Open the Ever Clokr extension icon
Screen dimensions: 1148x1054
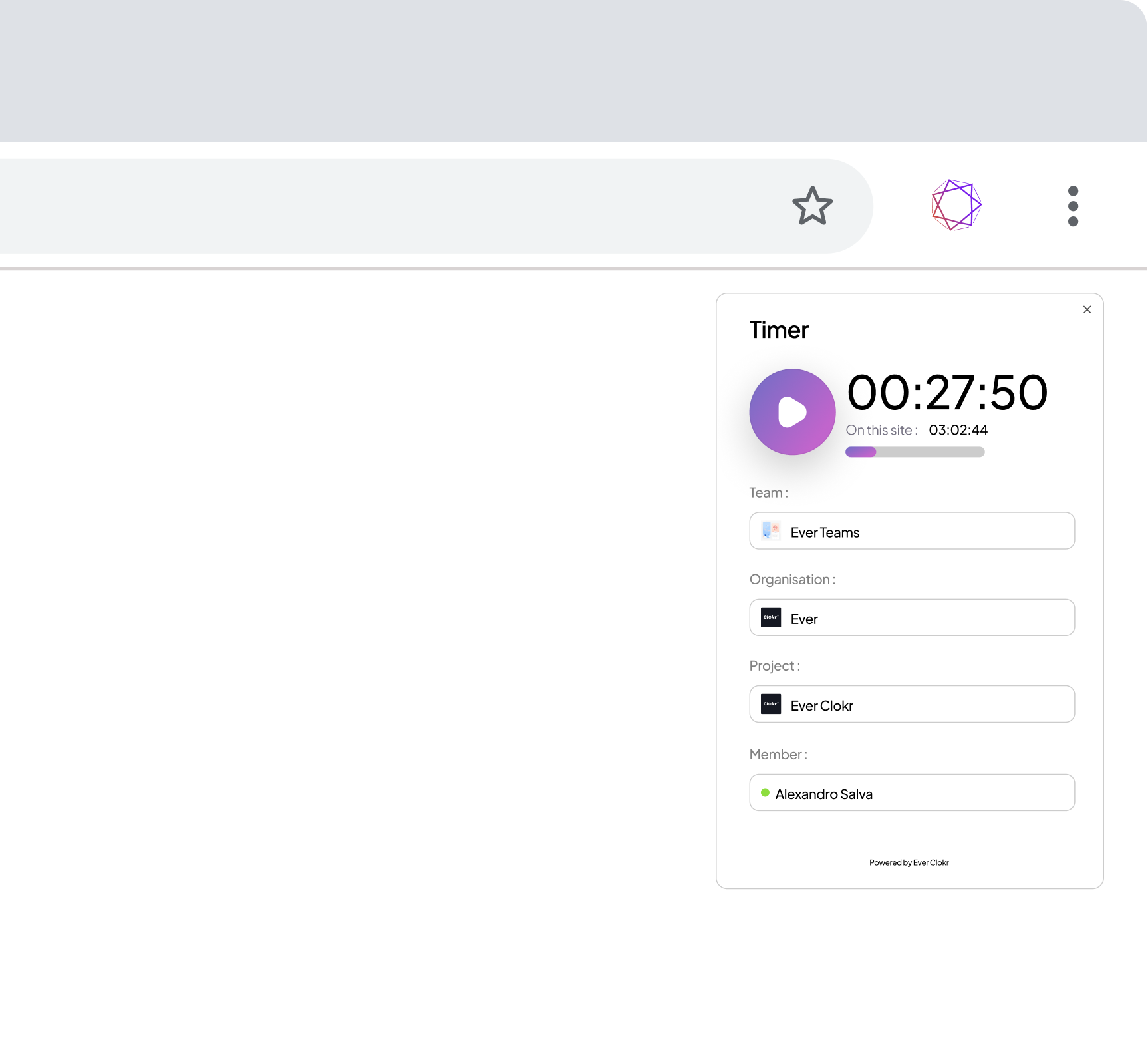point(956,205)
